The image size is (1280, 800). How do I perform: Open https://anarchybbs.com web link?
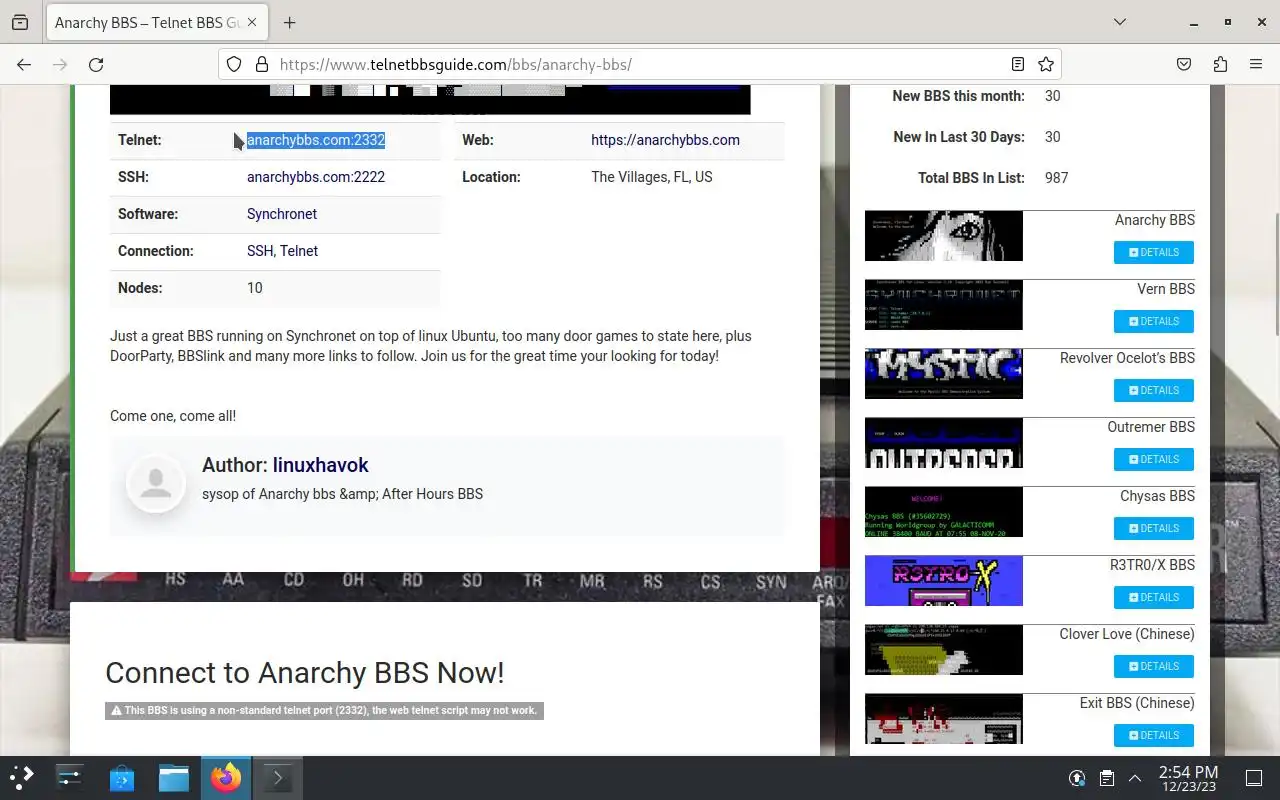coord(665,140)
